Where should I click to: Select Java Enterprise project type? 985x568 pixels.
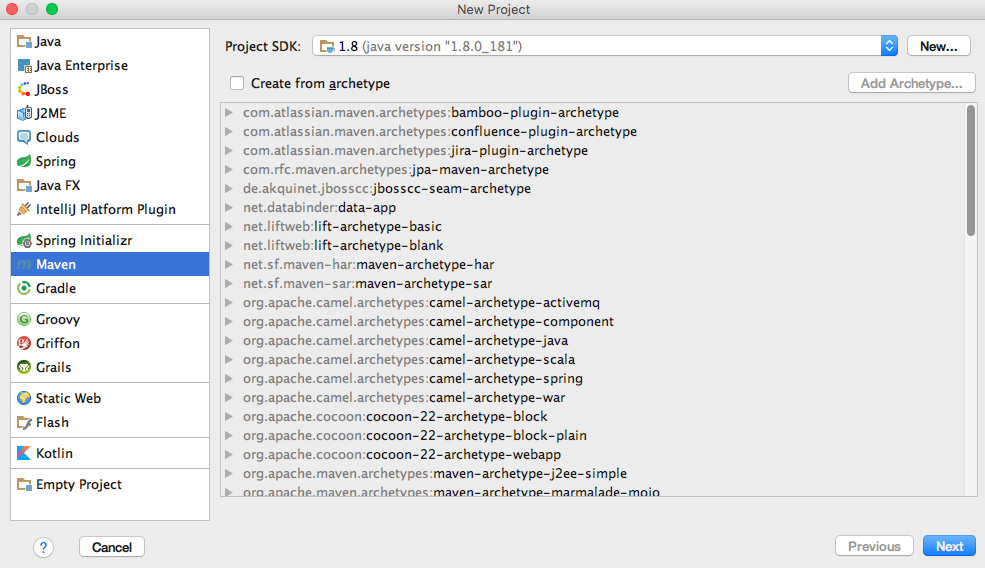click(x=81, y=65)
